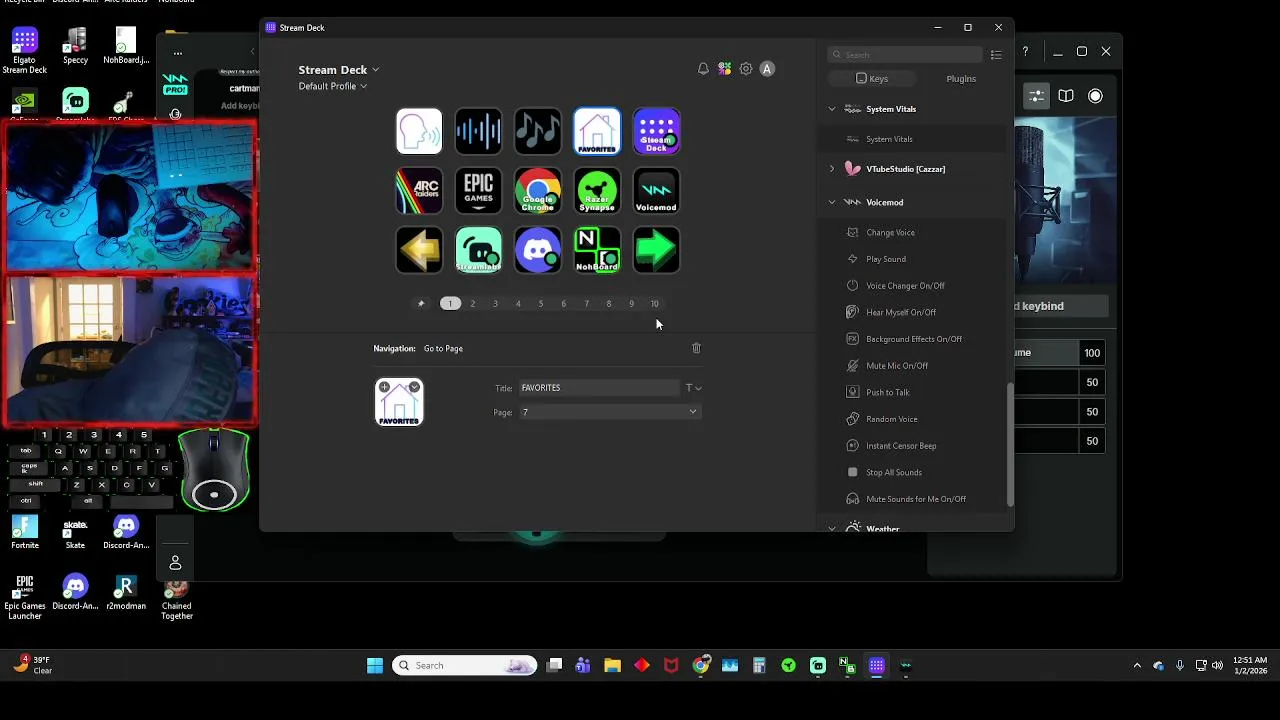Go to page 7
The image size is (1280, 720).
586,304
